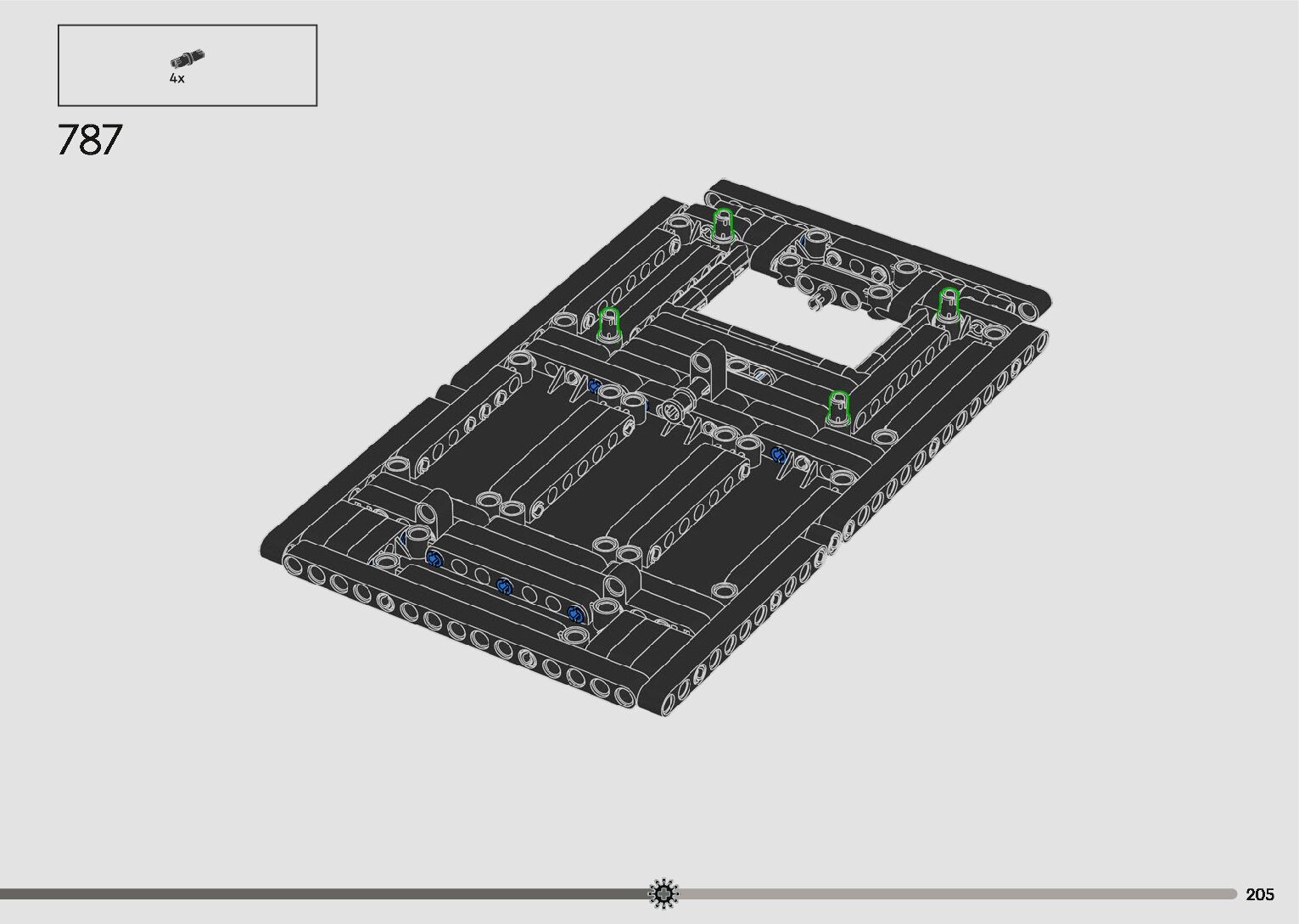The height and width of the screenshot is (924, 1299).
Task: Select the rightmost green-outlined pin
Action: pos(949,305)
